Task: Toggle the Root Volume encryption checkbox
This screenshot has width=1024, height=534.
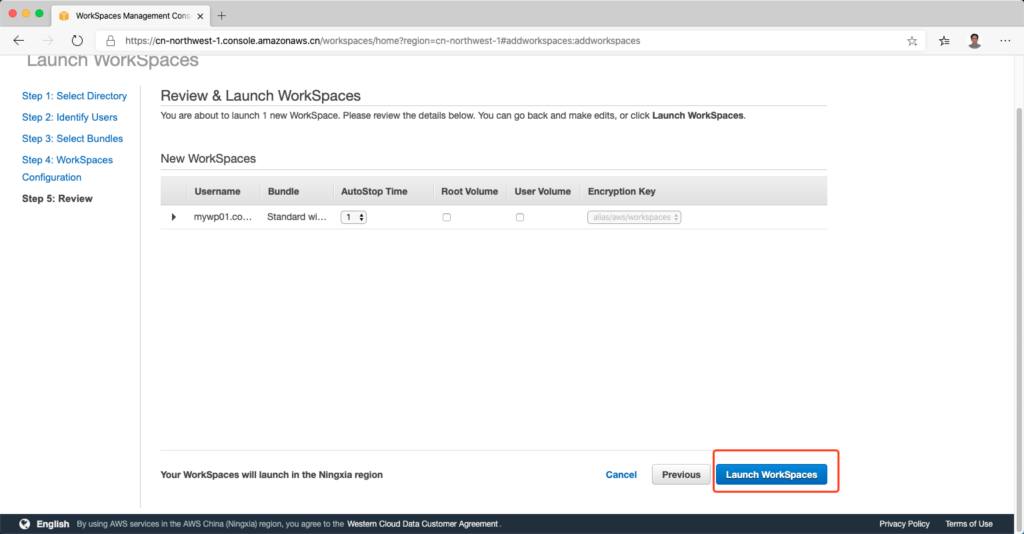Action: tap(446, 217)
